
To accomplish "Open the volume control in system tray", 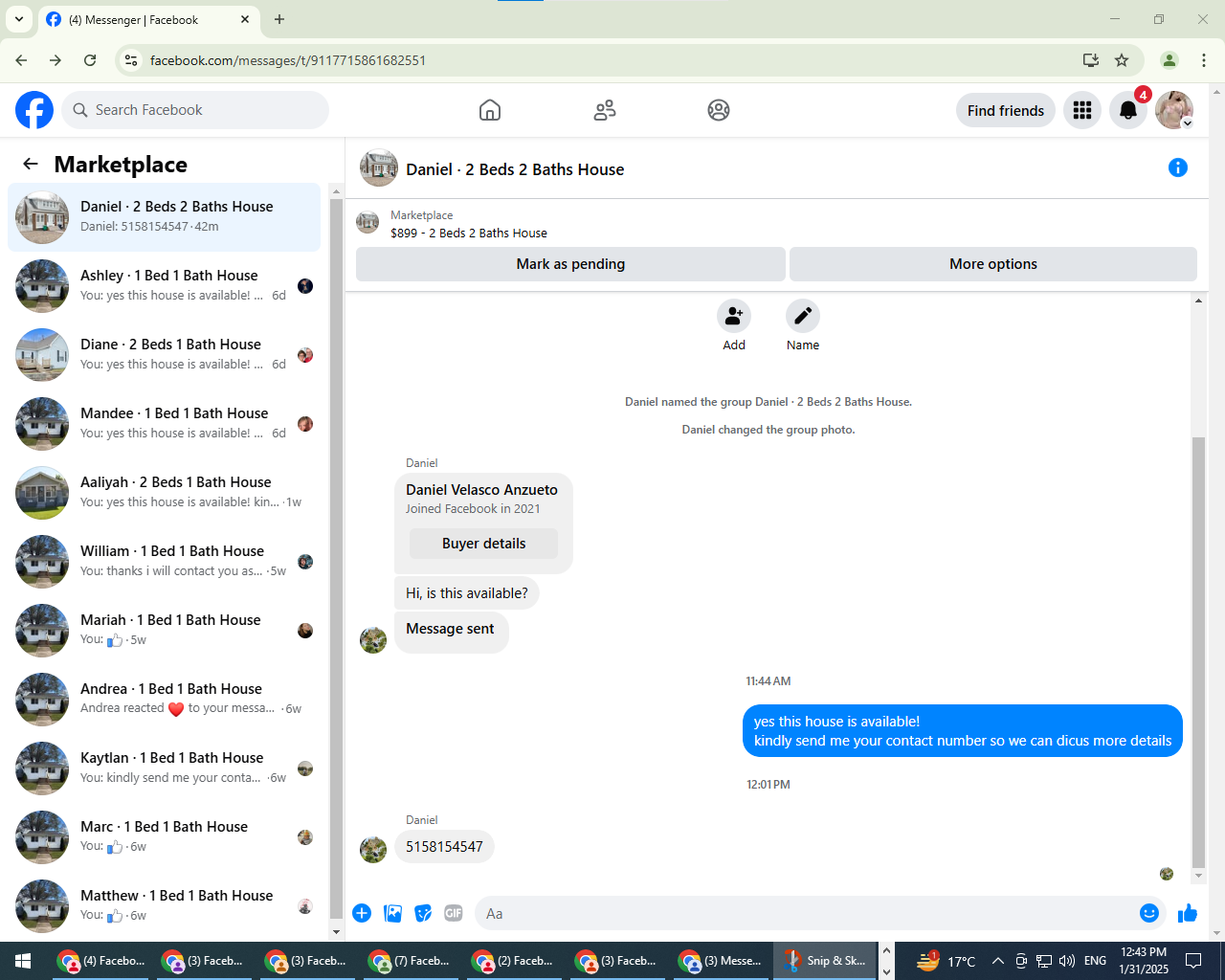I will (x=1067, y=961).
